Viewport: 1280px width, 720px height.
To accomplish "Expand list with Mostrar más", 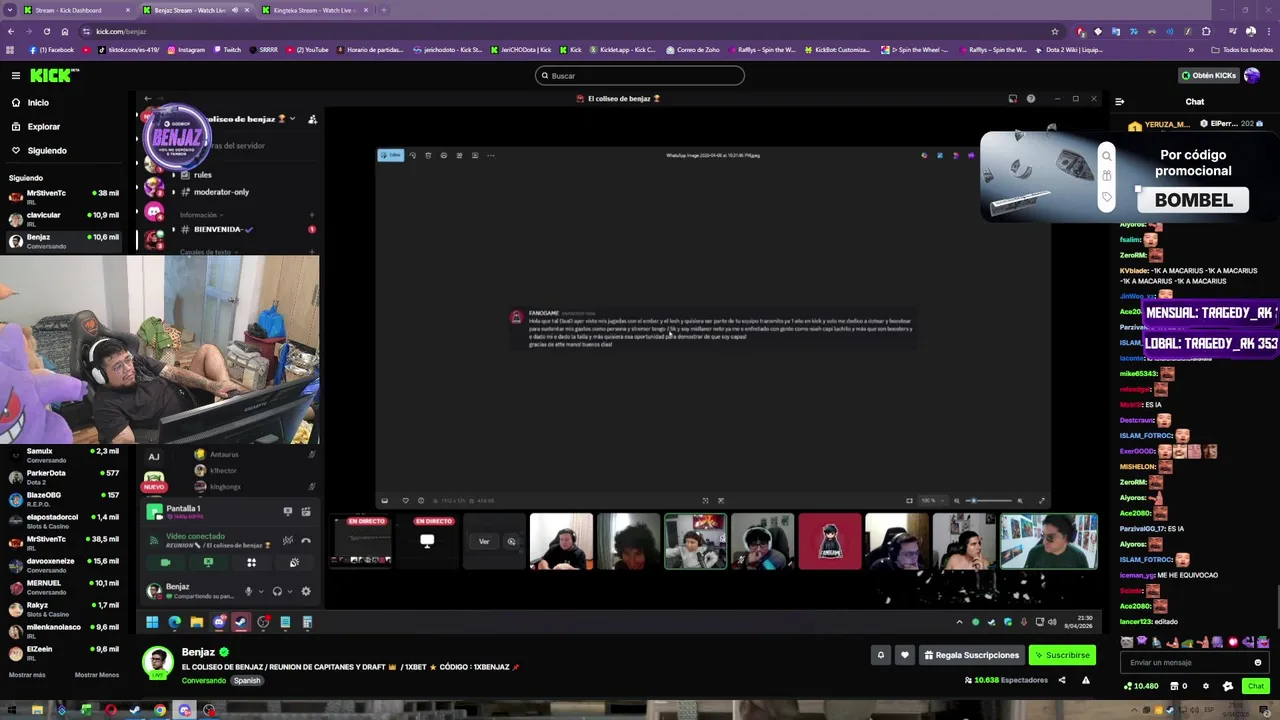I will click(x=27, y=675).
